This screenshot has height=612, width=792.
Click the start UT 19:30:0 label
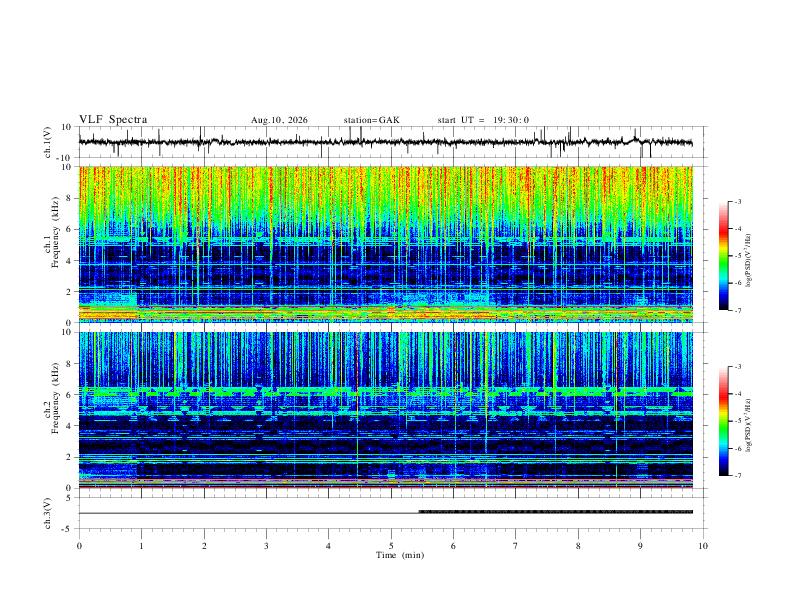(x=483, y=120)
